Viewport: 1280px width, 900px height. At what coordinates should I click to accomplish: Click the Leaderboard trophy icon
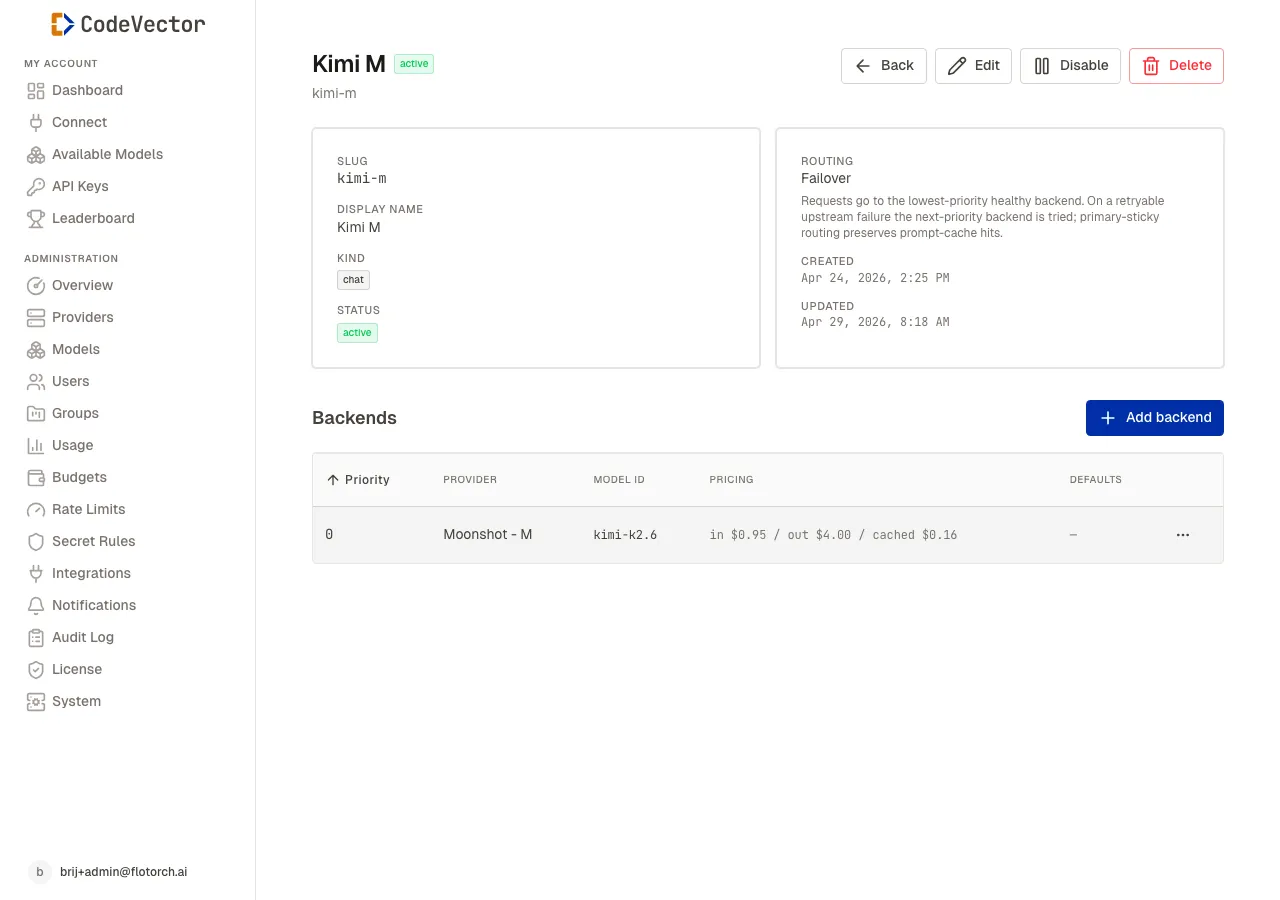(36, 218)
